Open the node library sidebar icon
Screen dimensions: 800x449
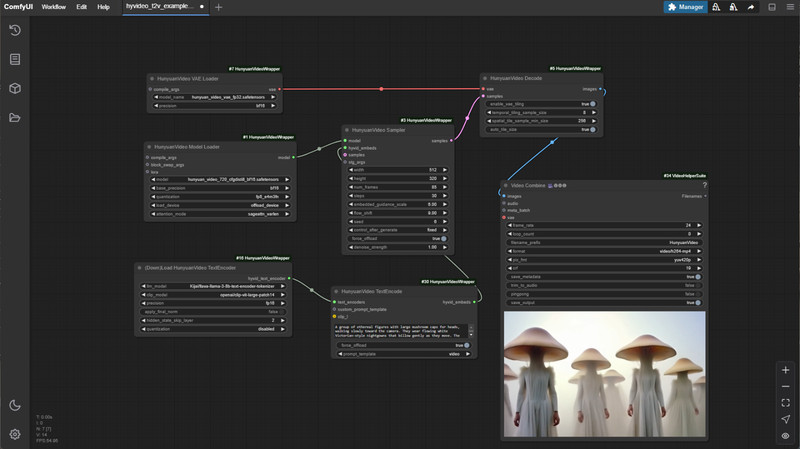(x=15, y=59)
